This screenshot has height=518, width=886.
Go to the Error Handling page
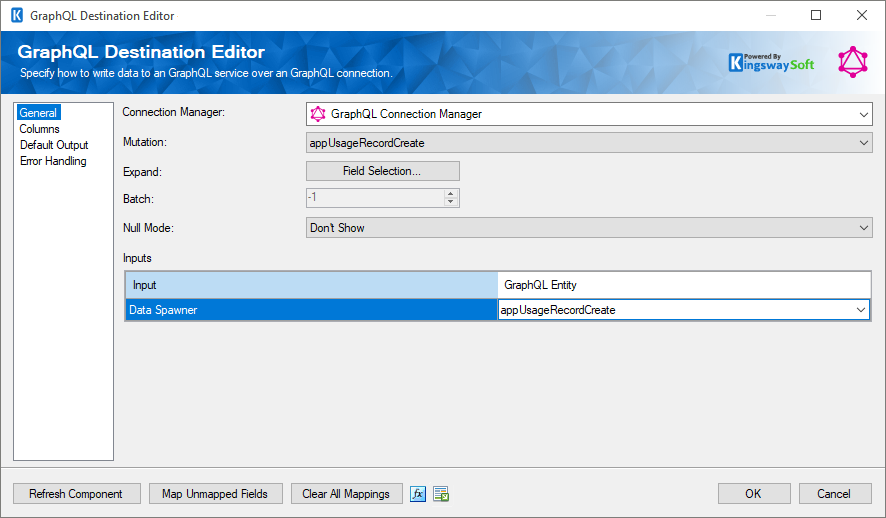point(53,161)
